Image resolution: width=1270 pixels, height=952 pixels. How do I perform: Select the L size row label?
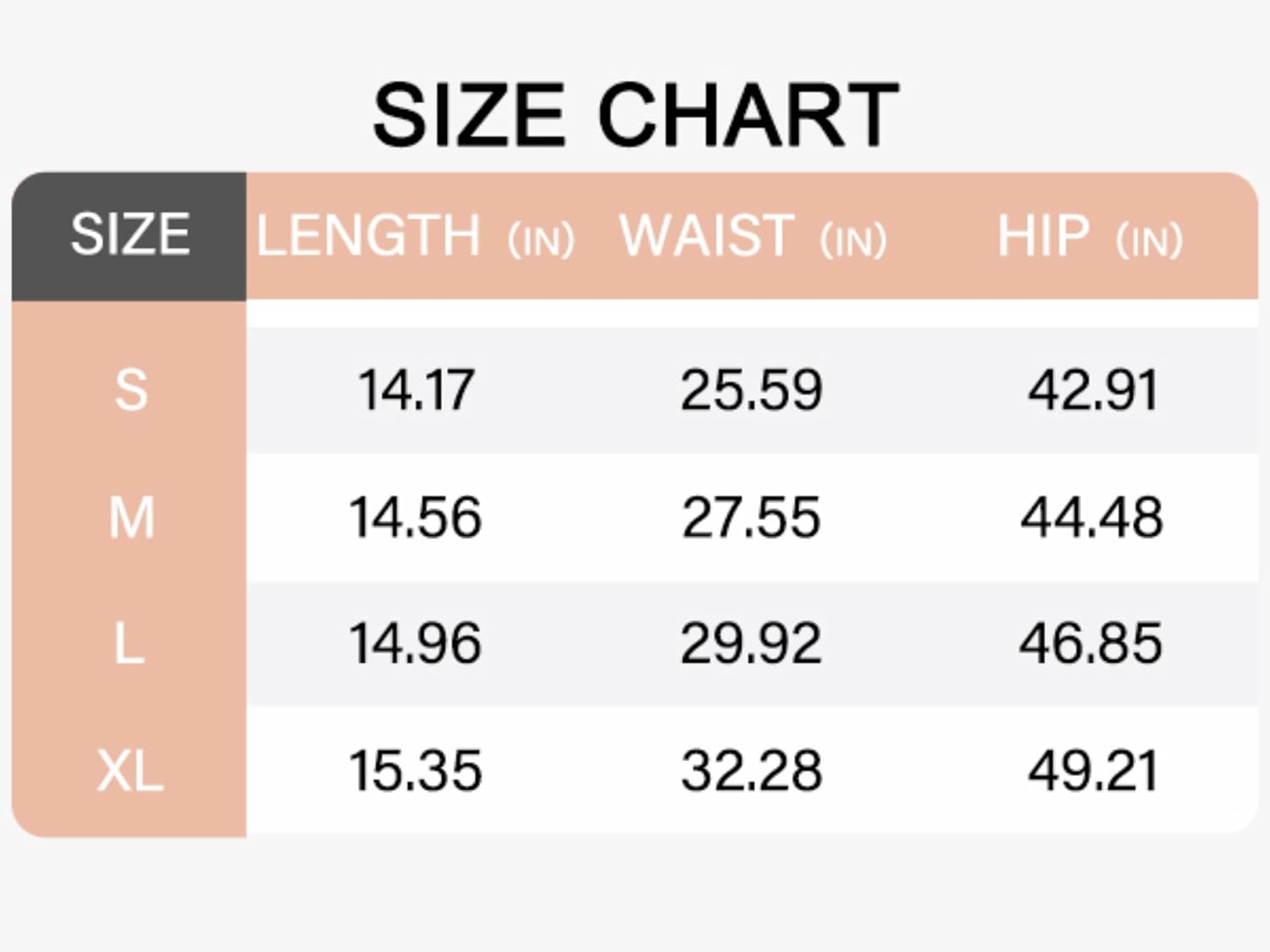129,643
